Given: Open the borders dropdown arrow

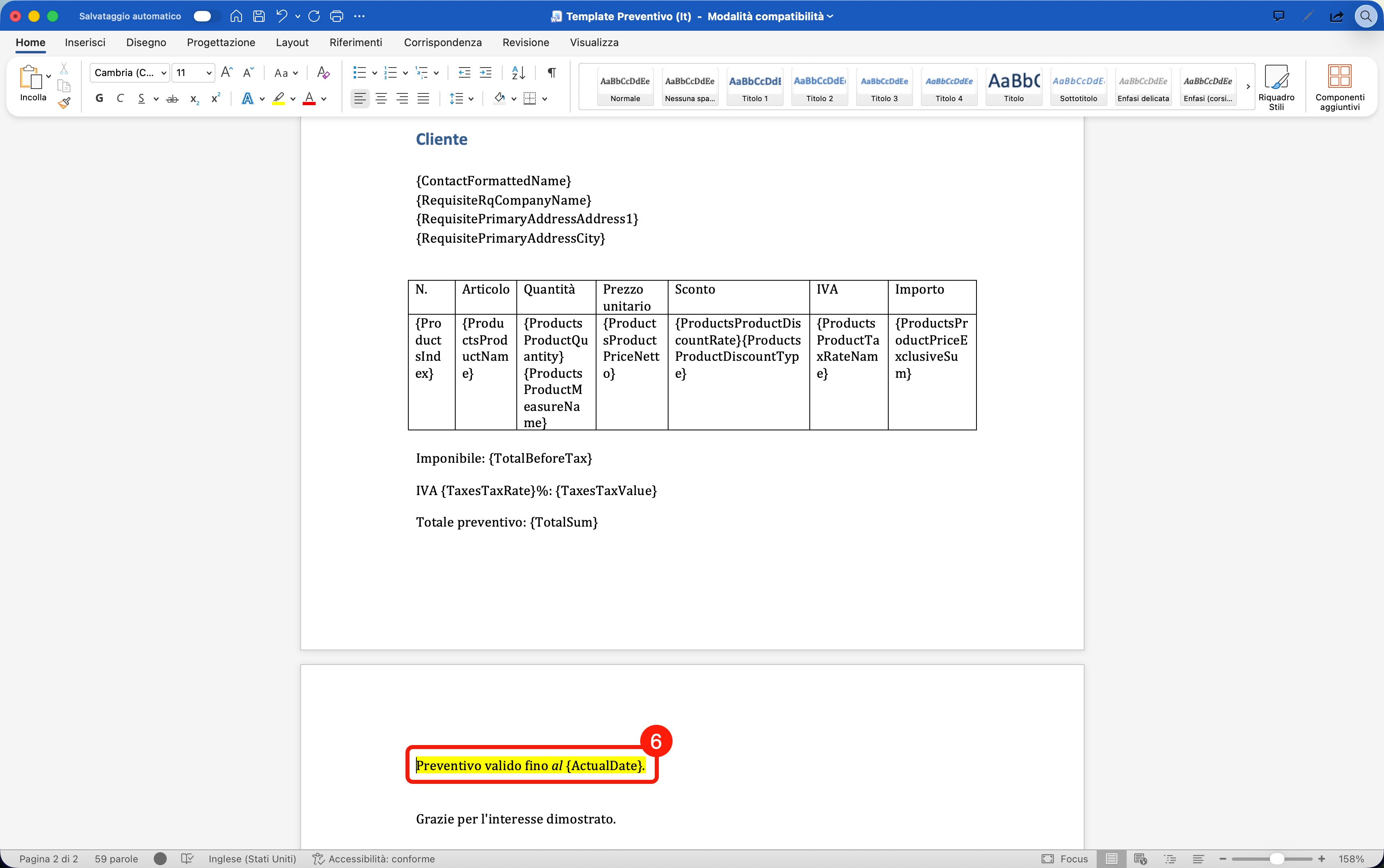Looking at the screenshot, I should pyautogui.click(x=544, y=99).
